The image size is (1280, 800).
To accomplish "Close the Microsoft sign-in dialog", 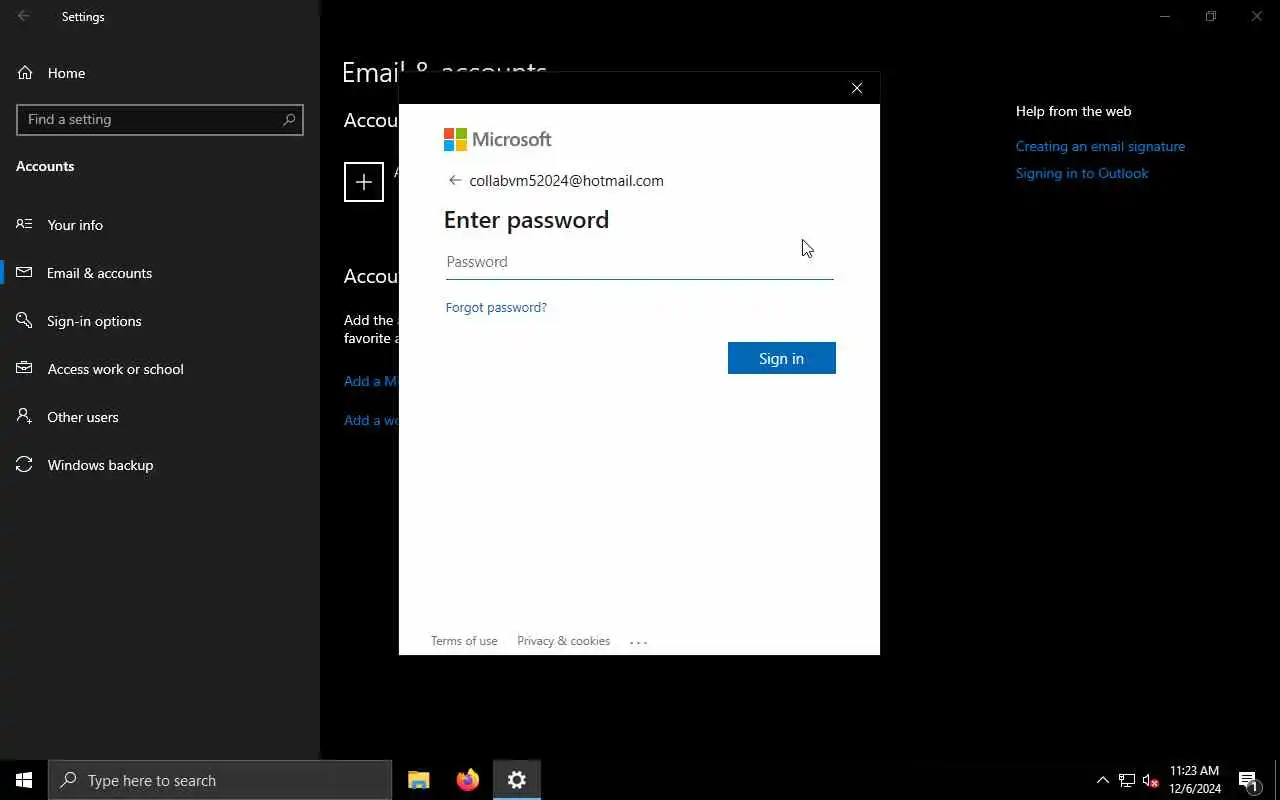I will 857,88.
